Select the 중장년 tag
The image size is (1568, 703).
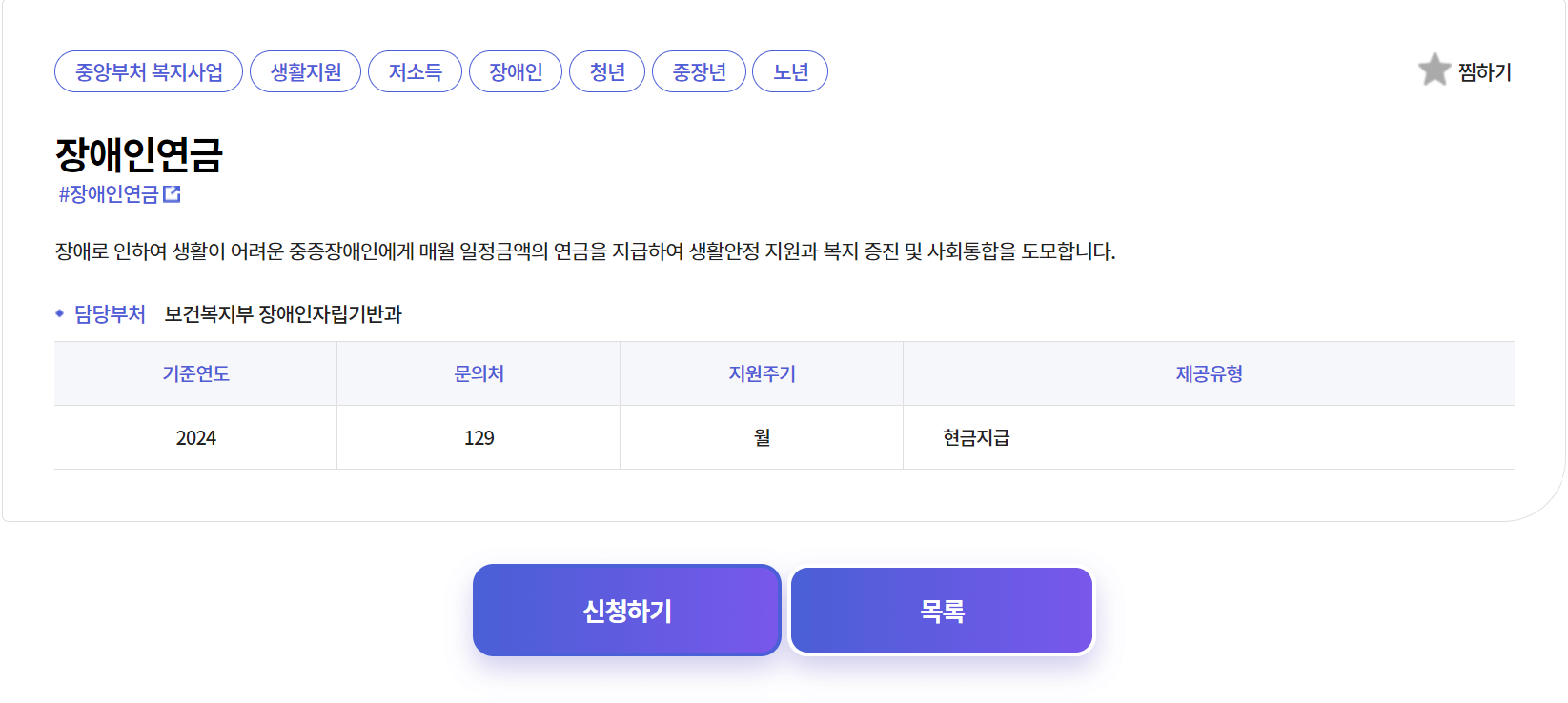[x=699, y=70]
